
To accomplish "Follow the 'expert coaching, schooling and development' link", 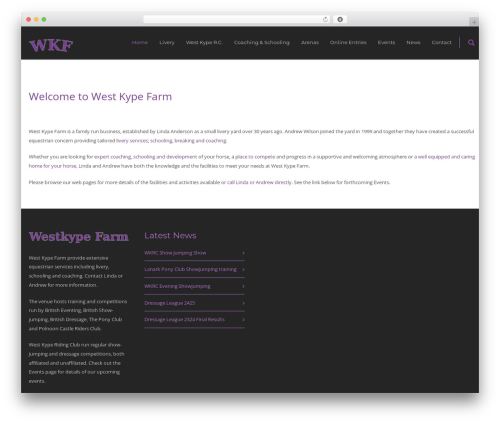I will pyautogui.click(x=146, y=157).
